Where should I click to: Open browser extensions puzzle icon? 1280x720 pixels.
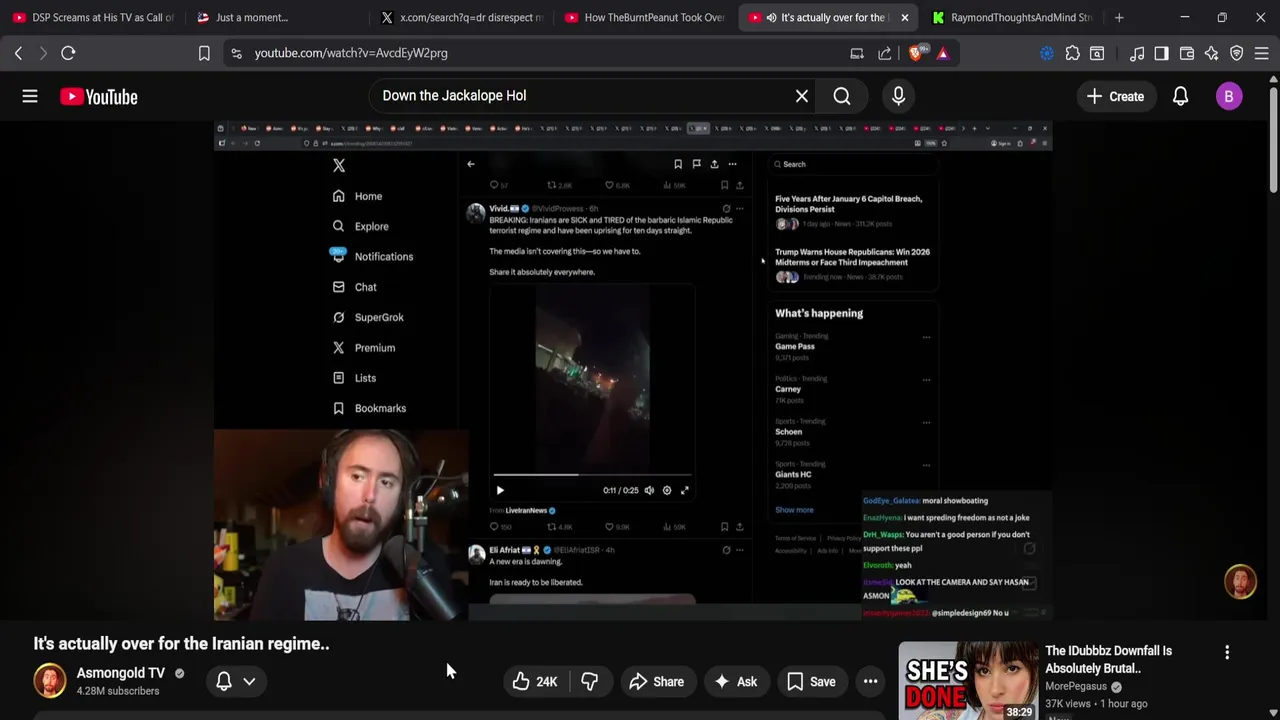(1072, 53)
